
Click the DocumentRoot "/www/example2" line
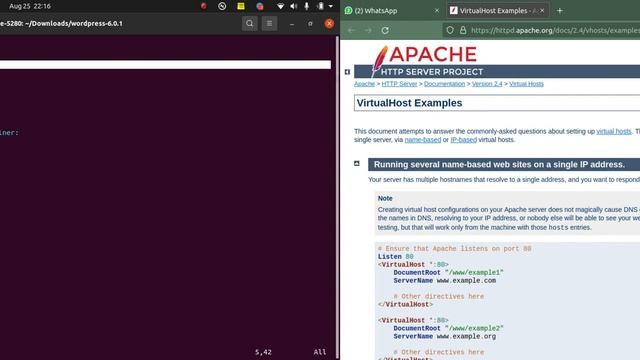(449, 329)
